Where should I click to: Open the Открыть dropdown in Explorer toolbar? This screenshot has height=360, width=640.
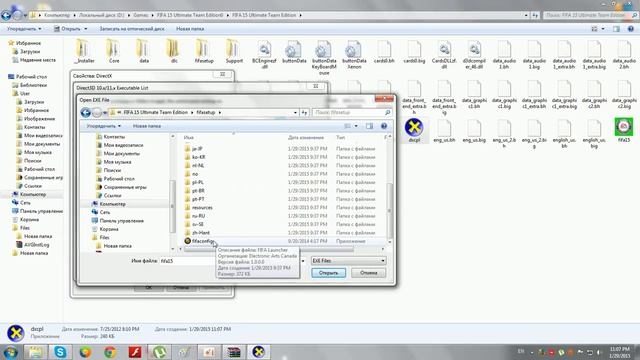click(x=85, y=29)
